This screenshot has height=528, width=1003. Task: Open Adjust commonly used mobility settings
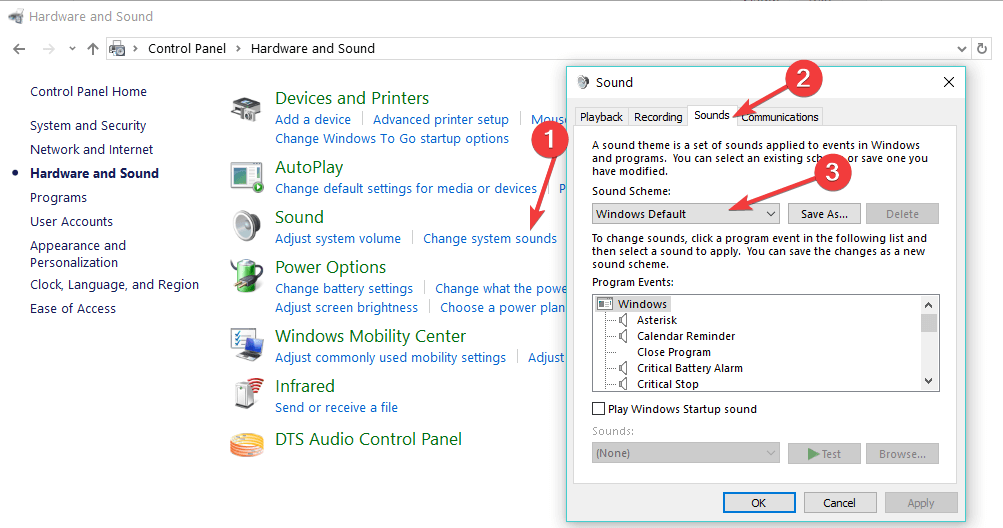tap(390, 358)
